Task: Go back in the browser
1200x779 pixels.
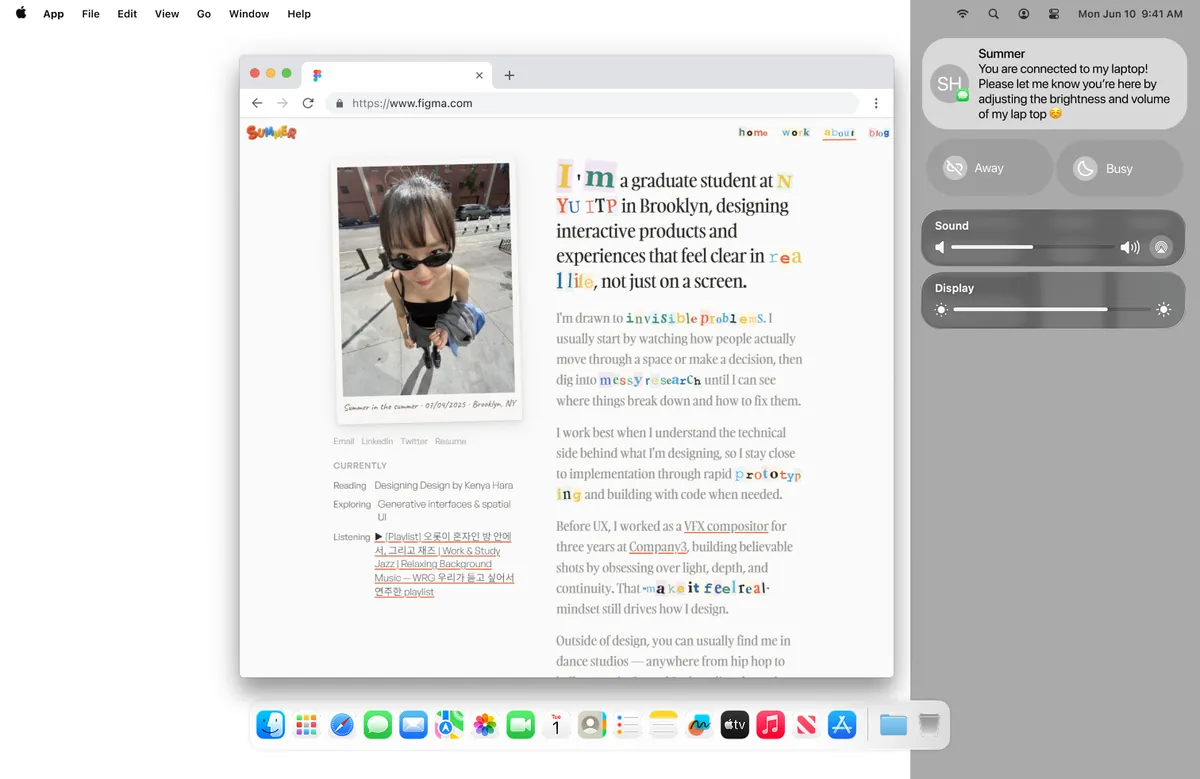Action: pyautogui.click(x=257, y=103)
